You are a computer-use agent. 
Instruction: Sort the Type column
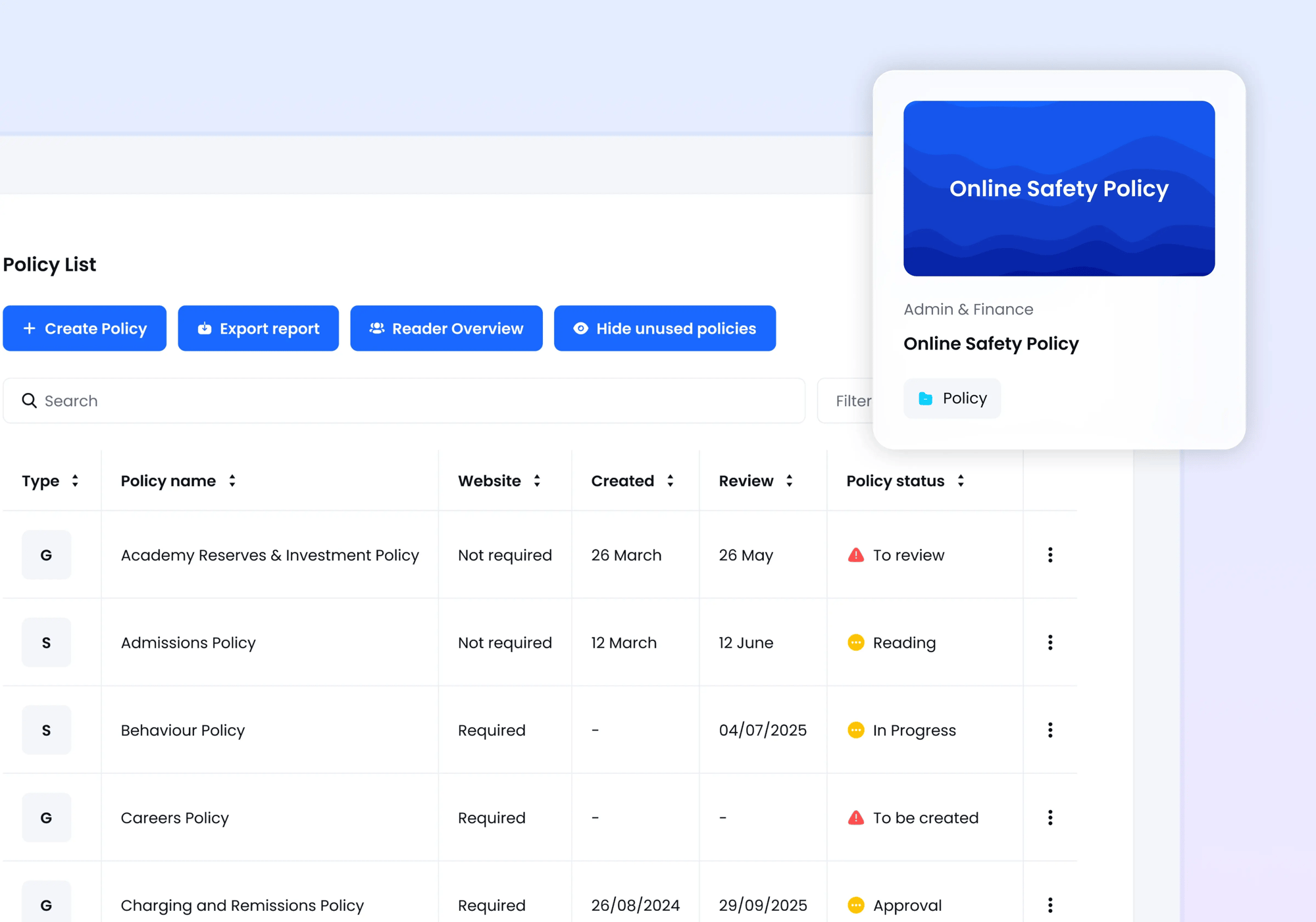pyautogui.click(x=75, y=481)
